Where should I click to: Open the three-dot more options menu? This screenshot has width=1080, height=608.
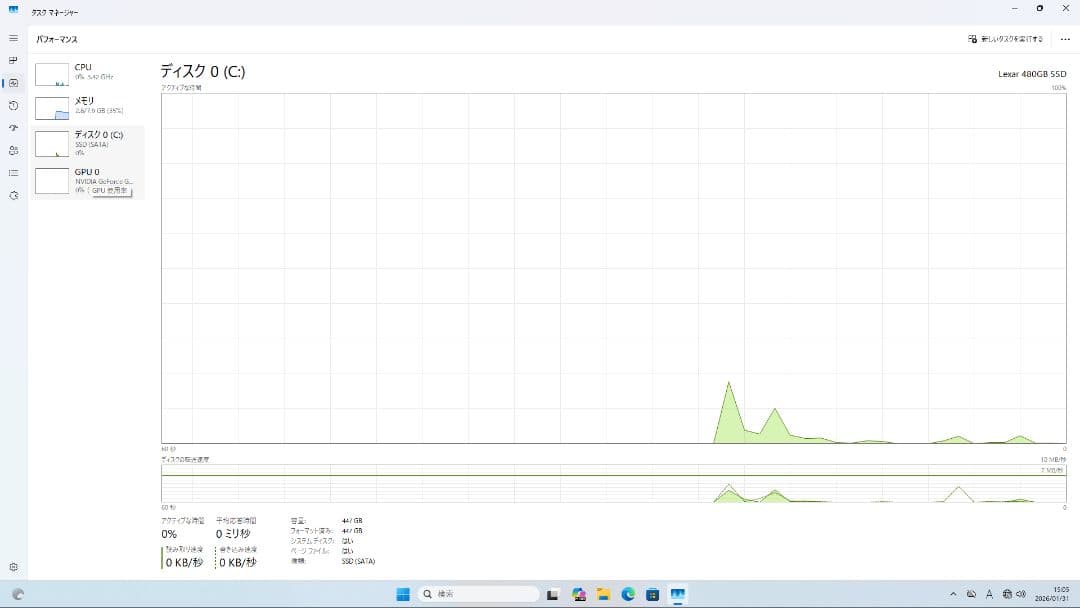(x=1064, y=39)
